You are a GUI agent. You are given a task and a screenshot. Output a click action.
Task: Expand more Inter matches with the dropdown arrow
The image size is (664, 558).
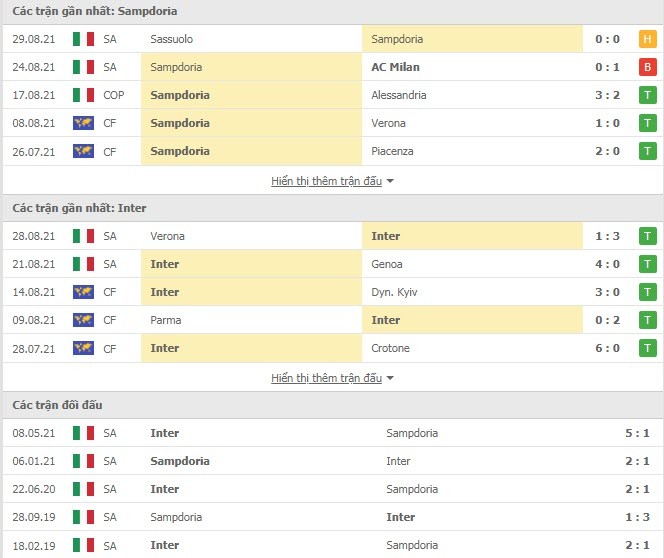[x=390, y=378]
